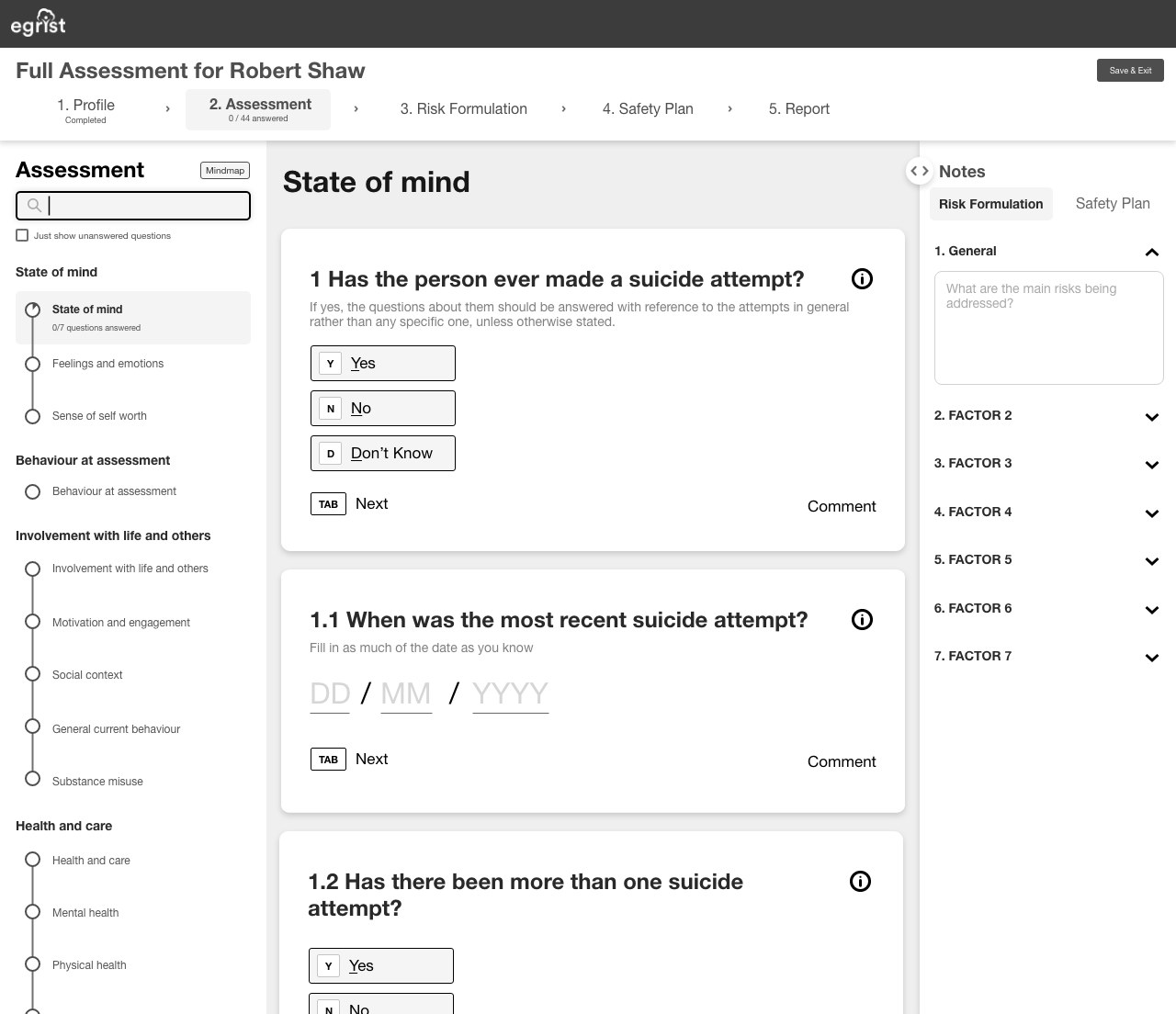Select Don't Know for question 1
This screenshot has height=1014, width=1176.
pyautogui.click(x=382, y=453)
